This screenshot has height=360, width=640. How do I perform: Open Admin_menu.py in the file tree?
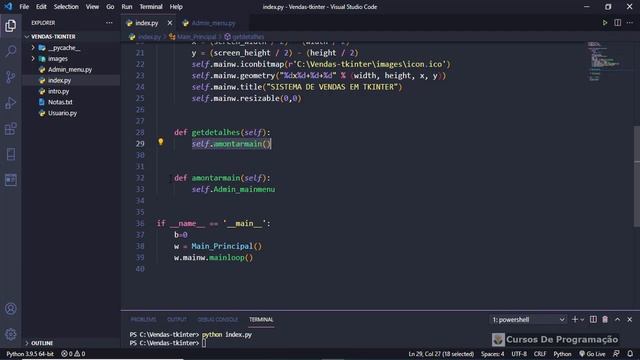[x=70, y=70]
